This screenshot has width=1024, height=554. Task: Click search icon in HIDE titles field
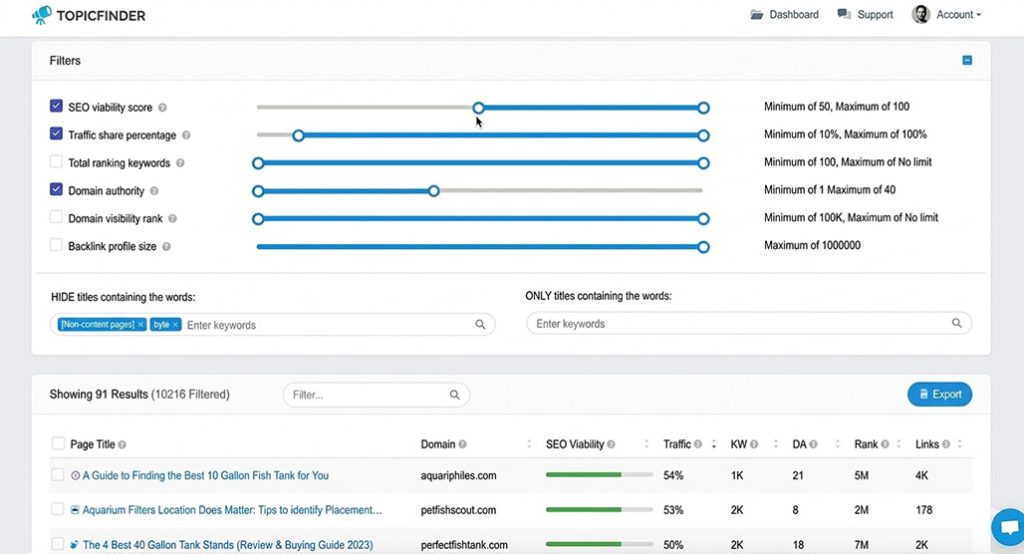pyautogui.click(x=480, y=325)
